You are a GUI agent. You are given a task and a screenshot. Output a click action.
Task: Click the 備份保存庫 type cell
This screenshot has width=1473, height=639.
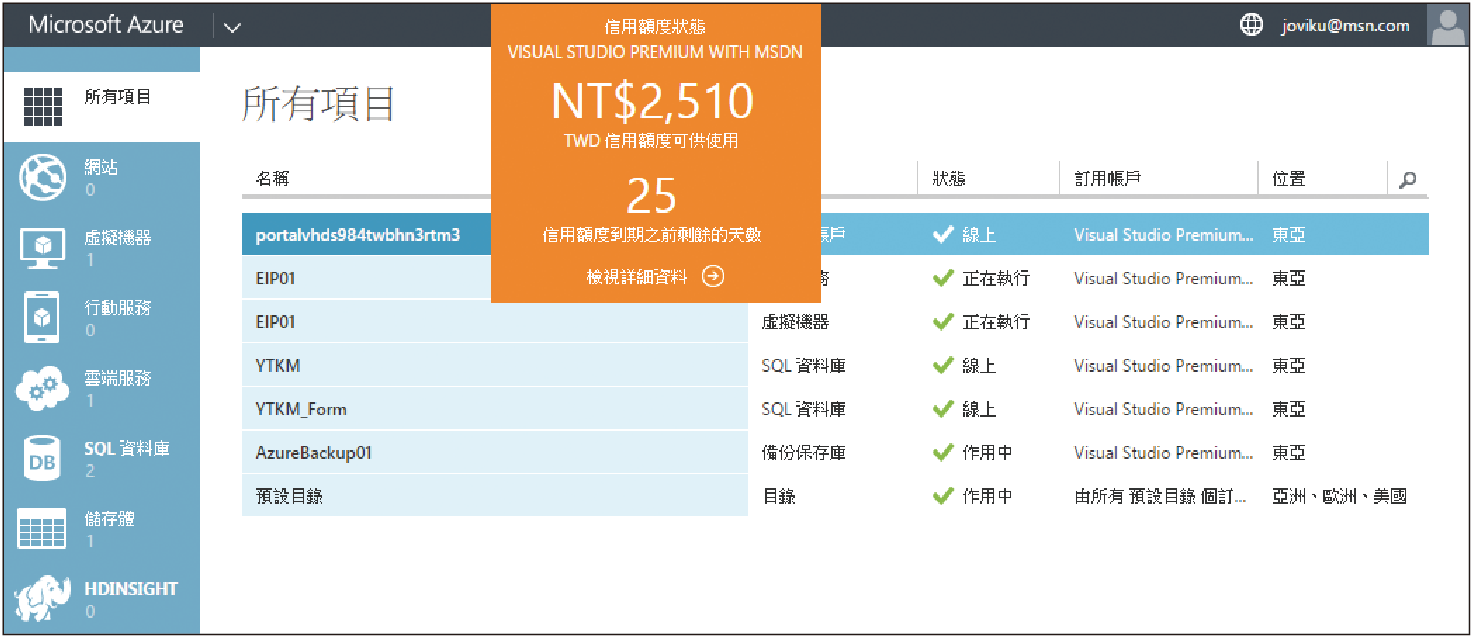(804, 453)
